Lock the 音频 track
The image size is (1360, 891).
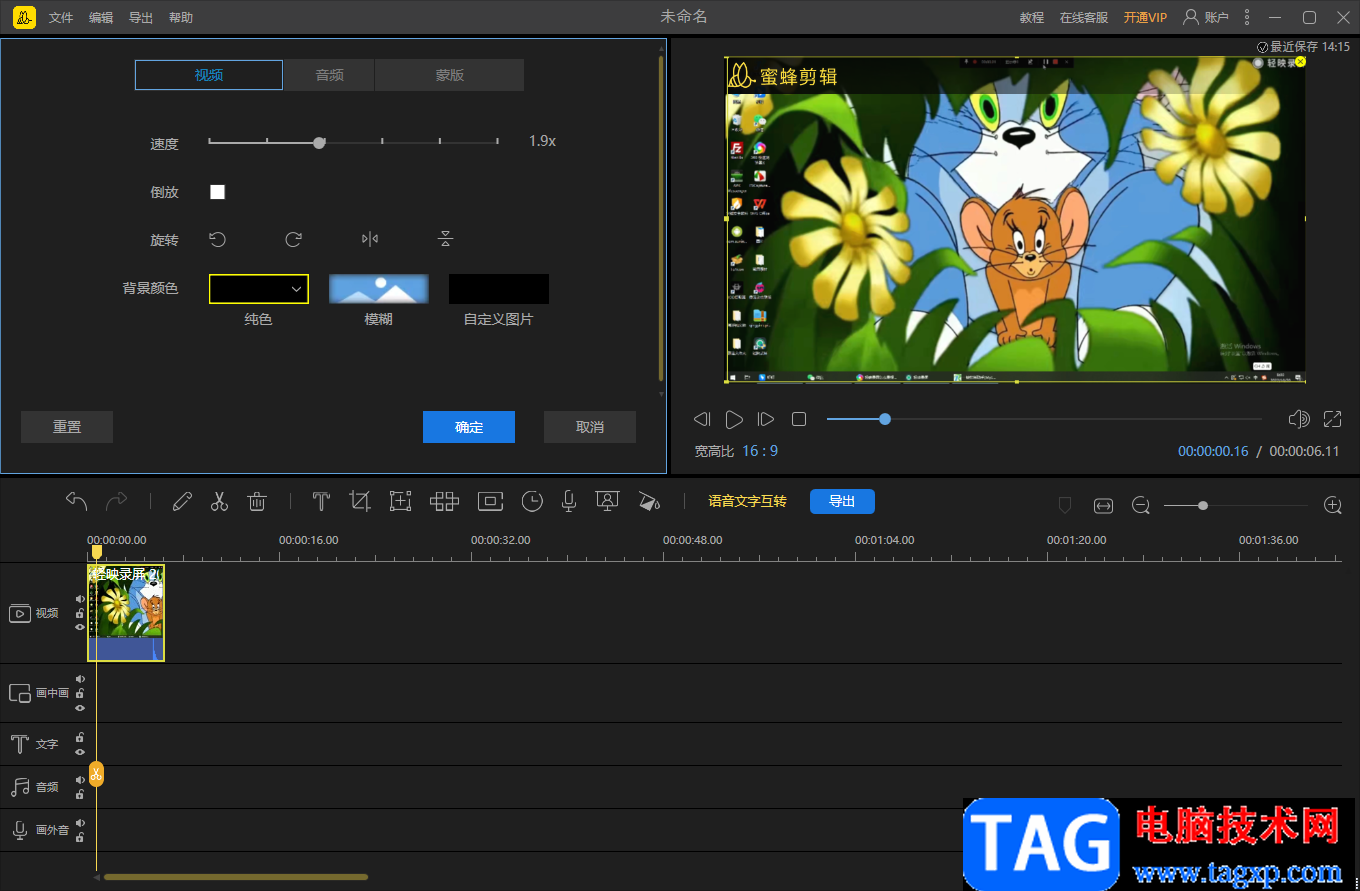point(80,794)
